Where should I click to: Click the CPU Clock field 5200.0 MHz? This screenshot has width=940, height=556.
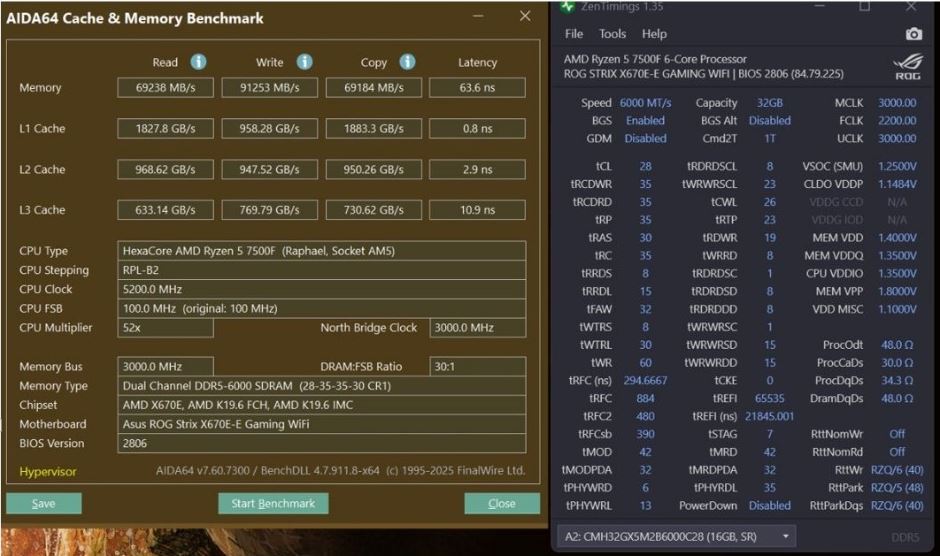(322, 289)
